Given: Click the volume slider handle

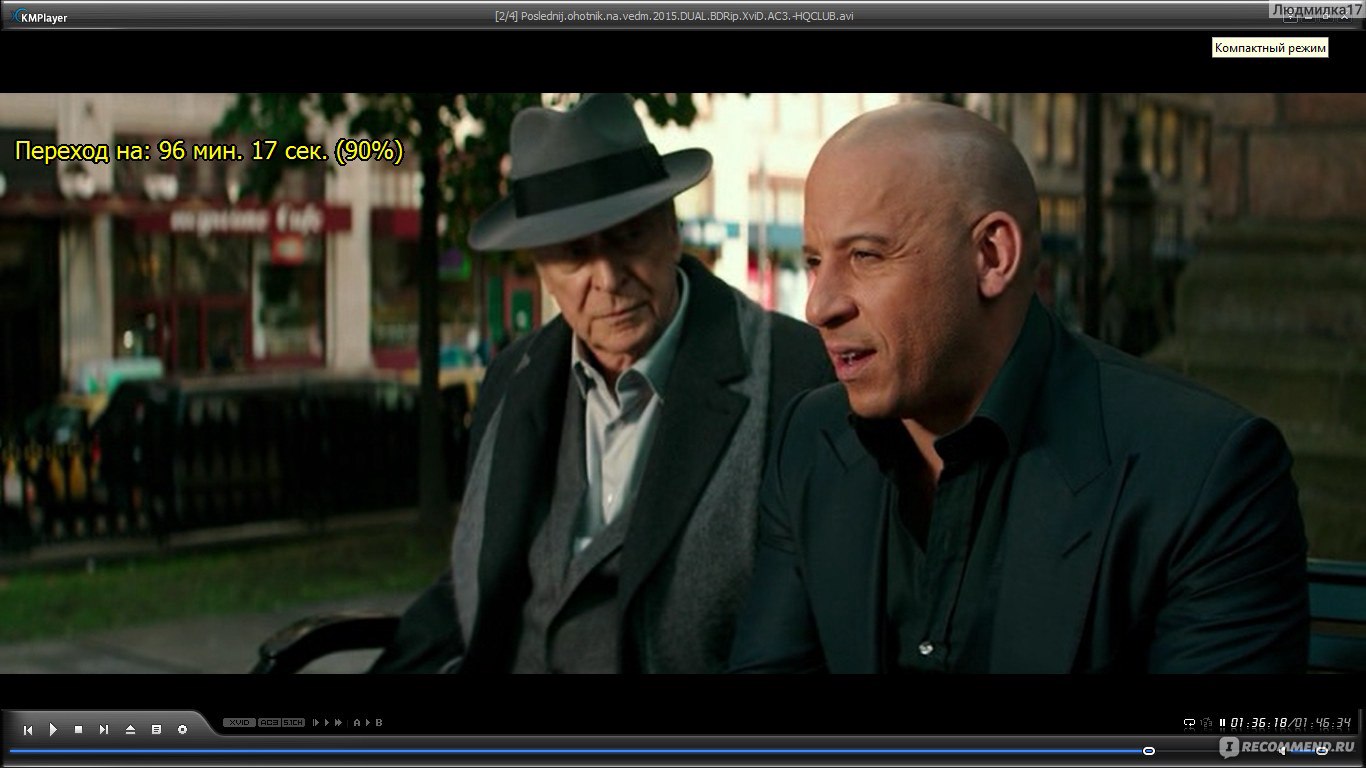Looking at the screenshot, I should point(1322,751).
